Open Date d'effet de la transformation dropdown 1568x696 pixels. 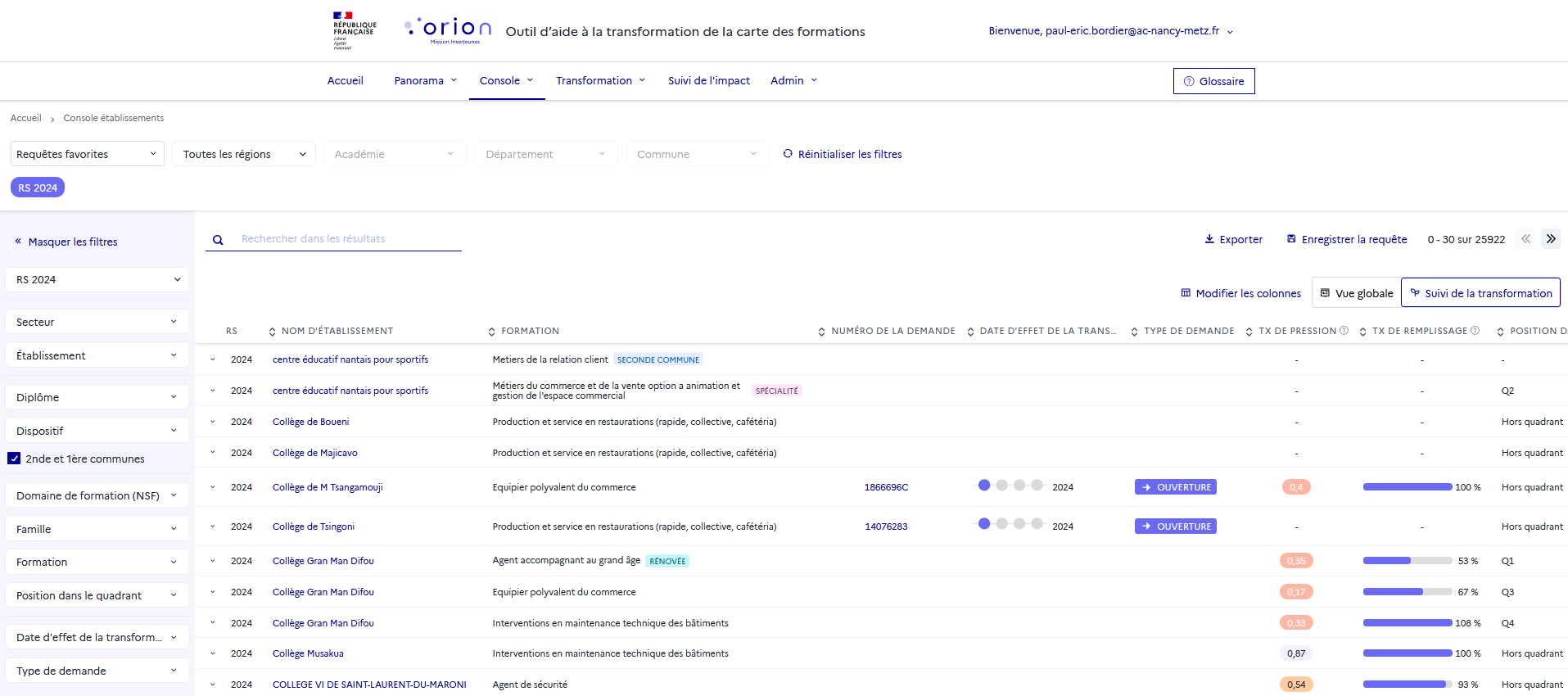[97, 637]
